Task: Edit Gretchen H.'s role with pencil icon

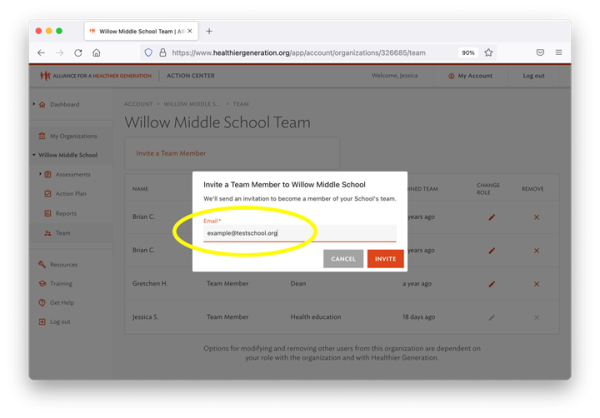Action: pos(491,283)
